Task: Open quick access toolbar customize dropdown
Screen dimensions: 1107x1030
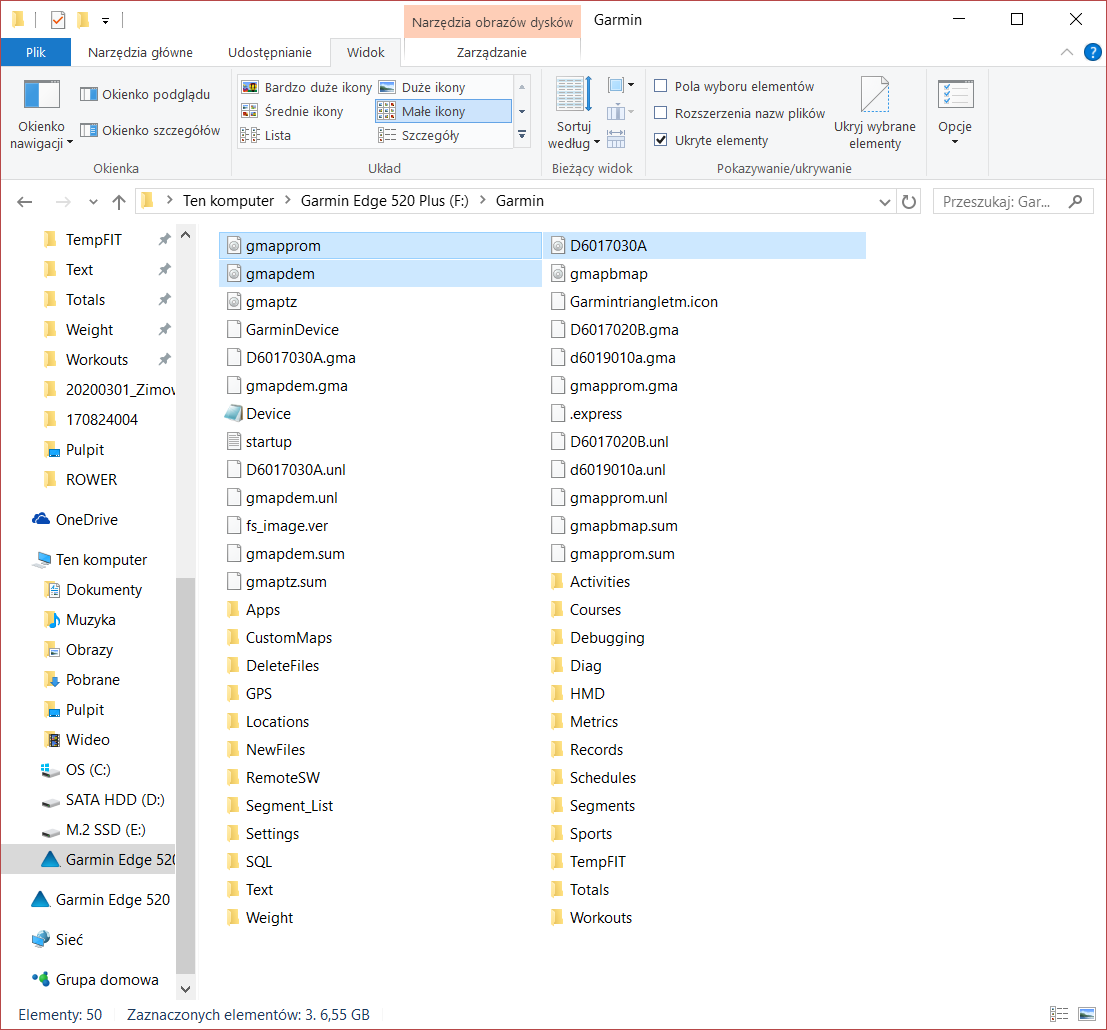Action: [x=105, y=21]
